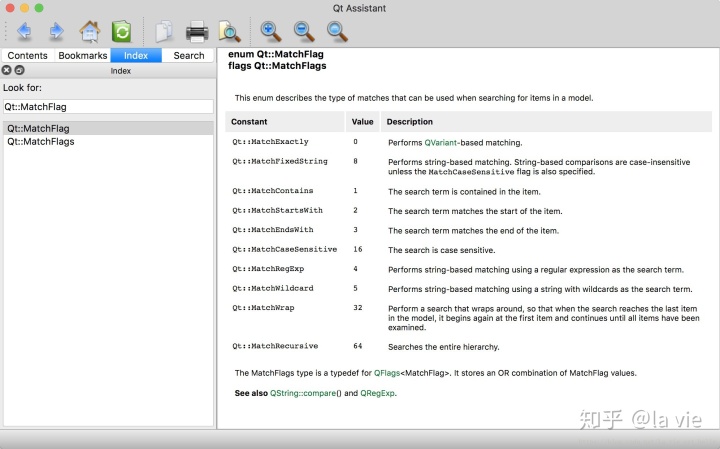This screenshot has height=449, width=720.
Task: Click the Qt::MatchWrap constant
Action: point(263,308)
